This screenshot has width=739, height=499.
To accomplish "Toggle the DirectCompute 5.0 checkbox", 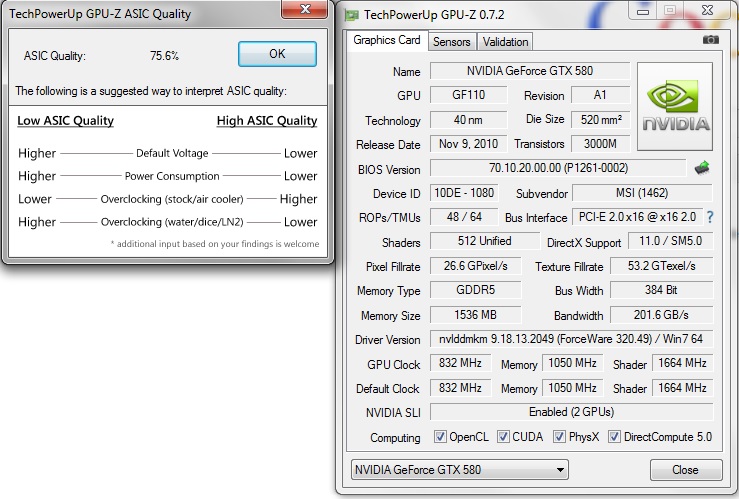I will coord(614,437).
